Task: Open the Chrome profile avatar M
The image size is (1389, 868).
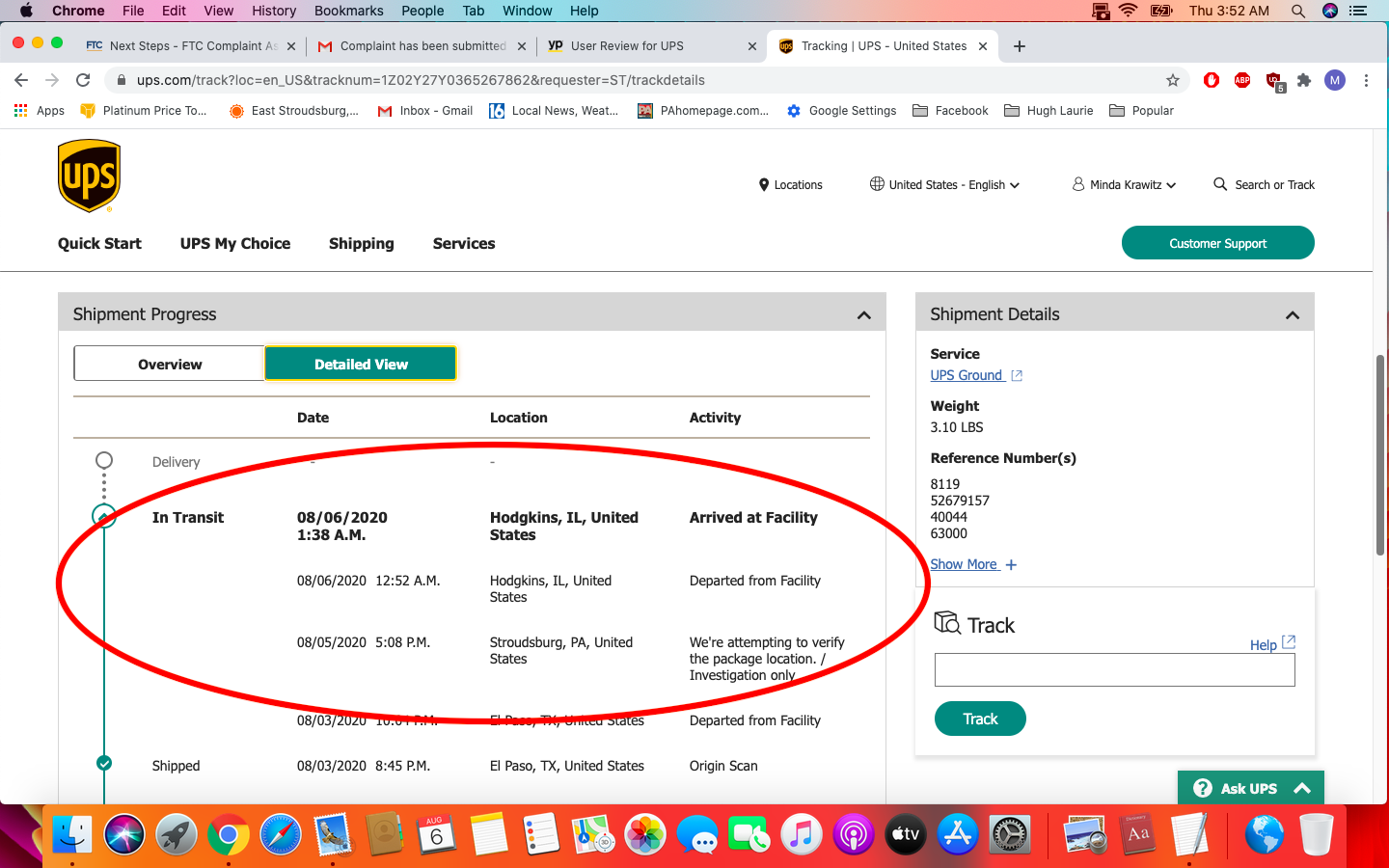Action: 1335,80
